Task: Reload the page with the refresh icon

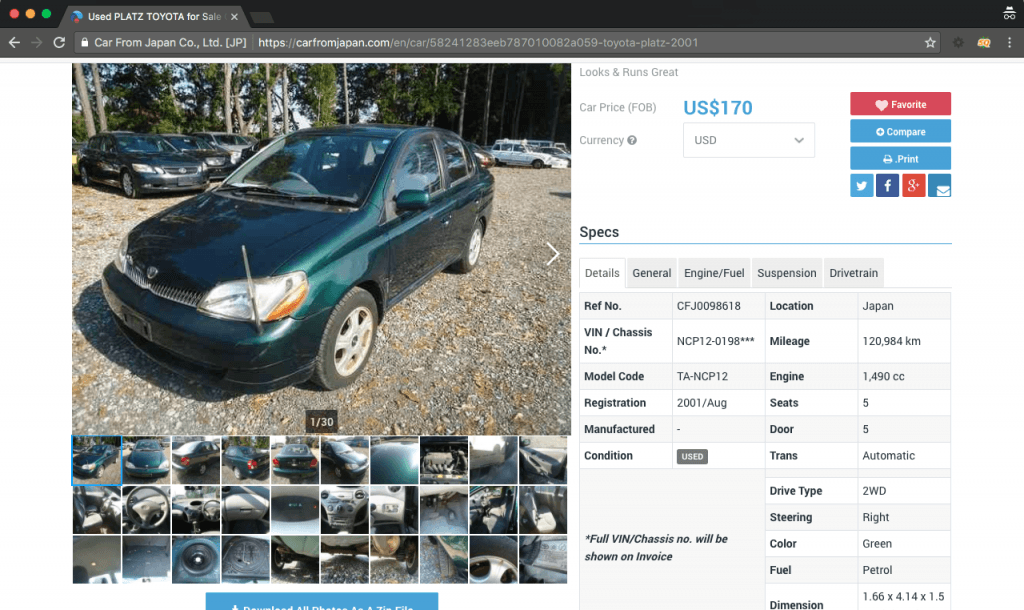Action: [x=59, y=42]
